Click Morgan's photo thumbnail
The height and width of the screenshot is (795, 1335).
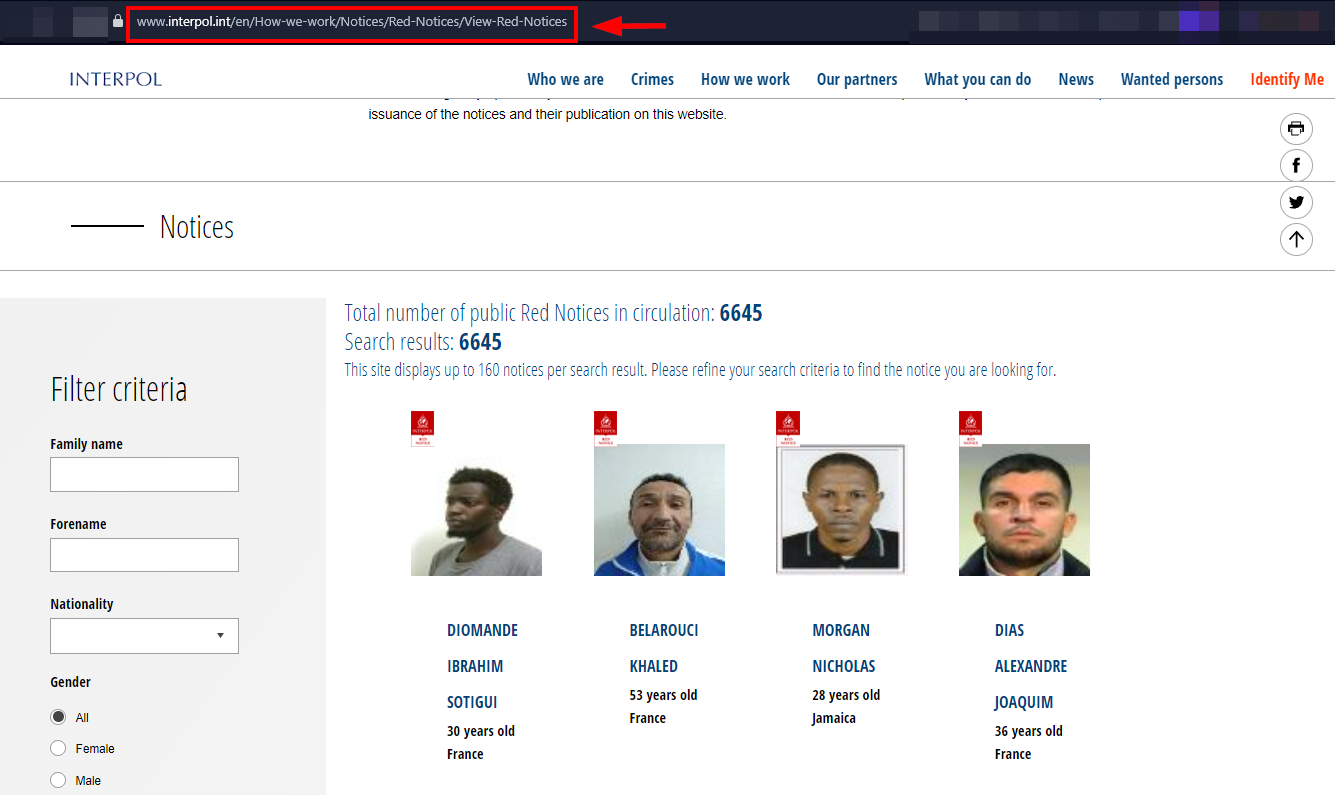841,510
